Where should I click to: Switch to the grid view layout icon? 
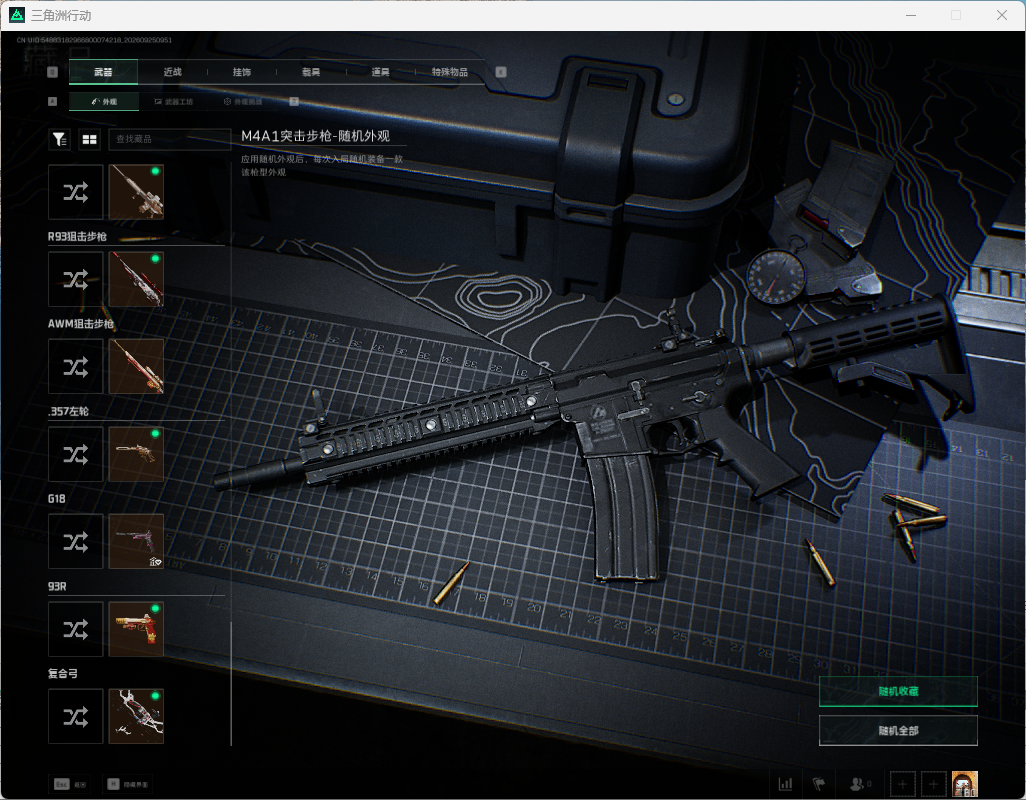tap(89, 139)
